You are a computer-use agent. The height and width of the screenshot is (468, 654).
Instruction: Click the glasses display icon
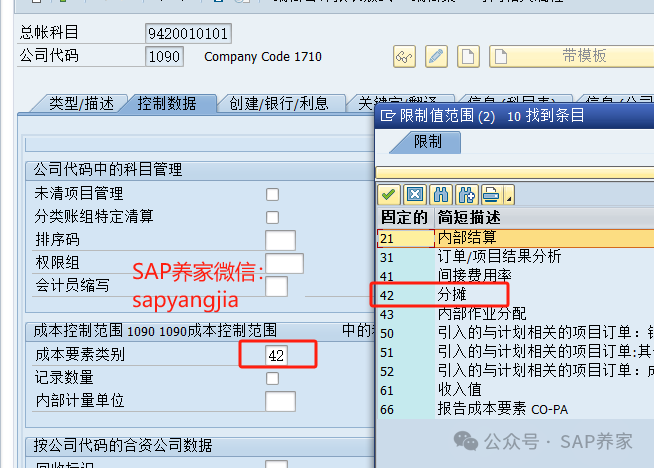tap(404, 57)
